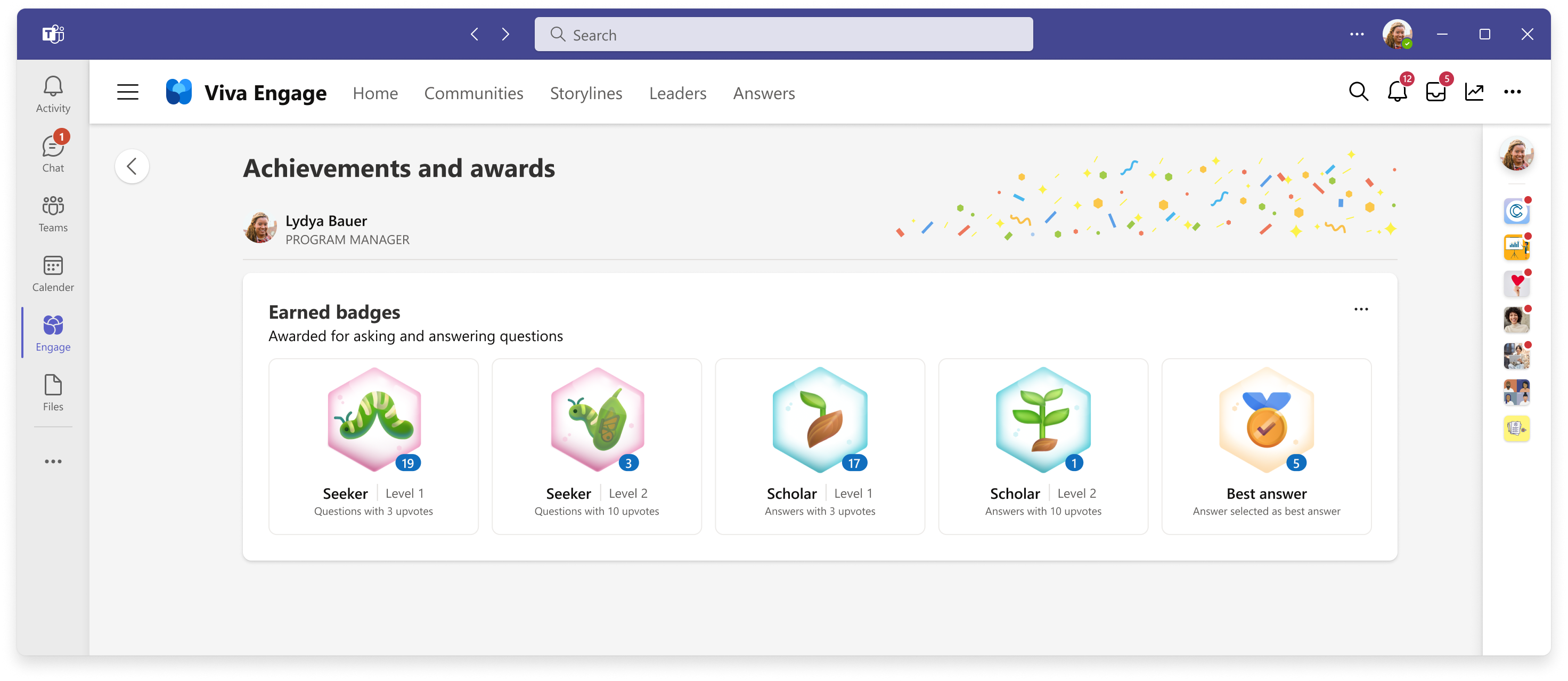Open the Leaders section
The width and height of the screenshot is (1568, 681).
pos(678,93)
